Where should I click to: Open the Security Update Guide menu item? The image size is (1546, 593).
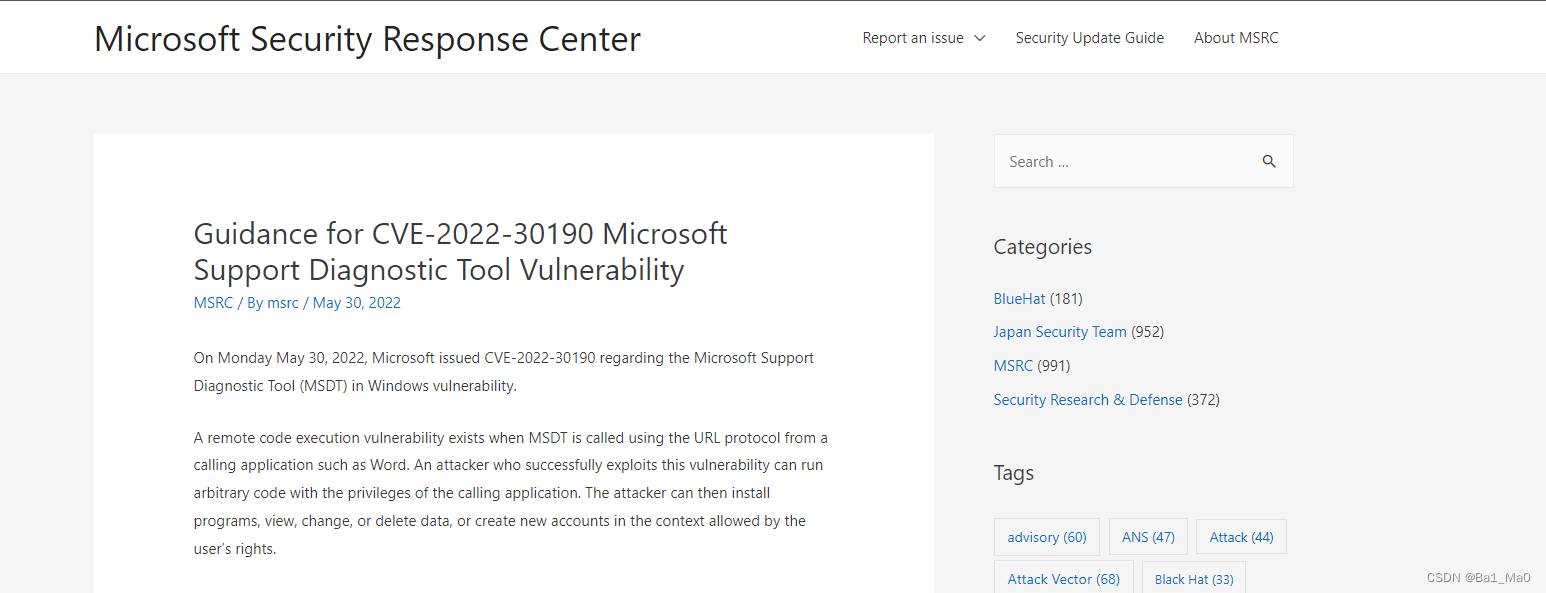point(1090,38)
